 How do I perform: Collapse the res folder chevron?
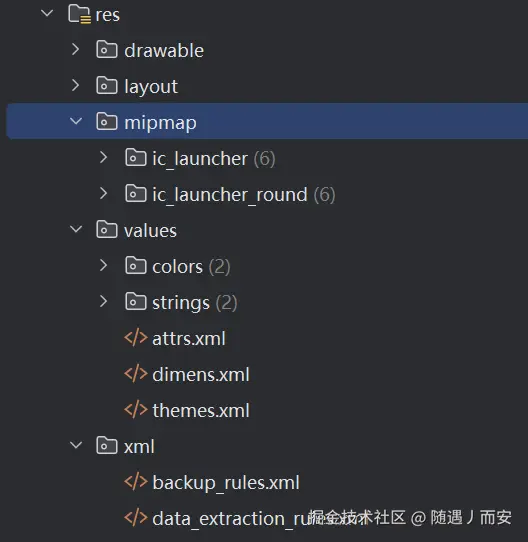click(47, 13)
